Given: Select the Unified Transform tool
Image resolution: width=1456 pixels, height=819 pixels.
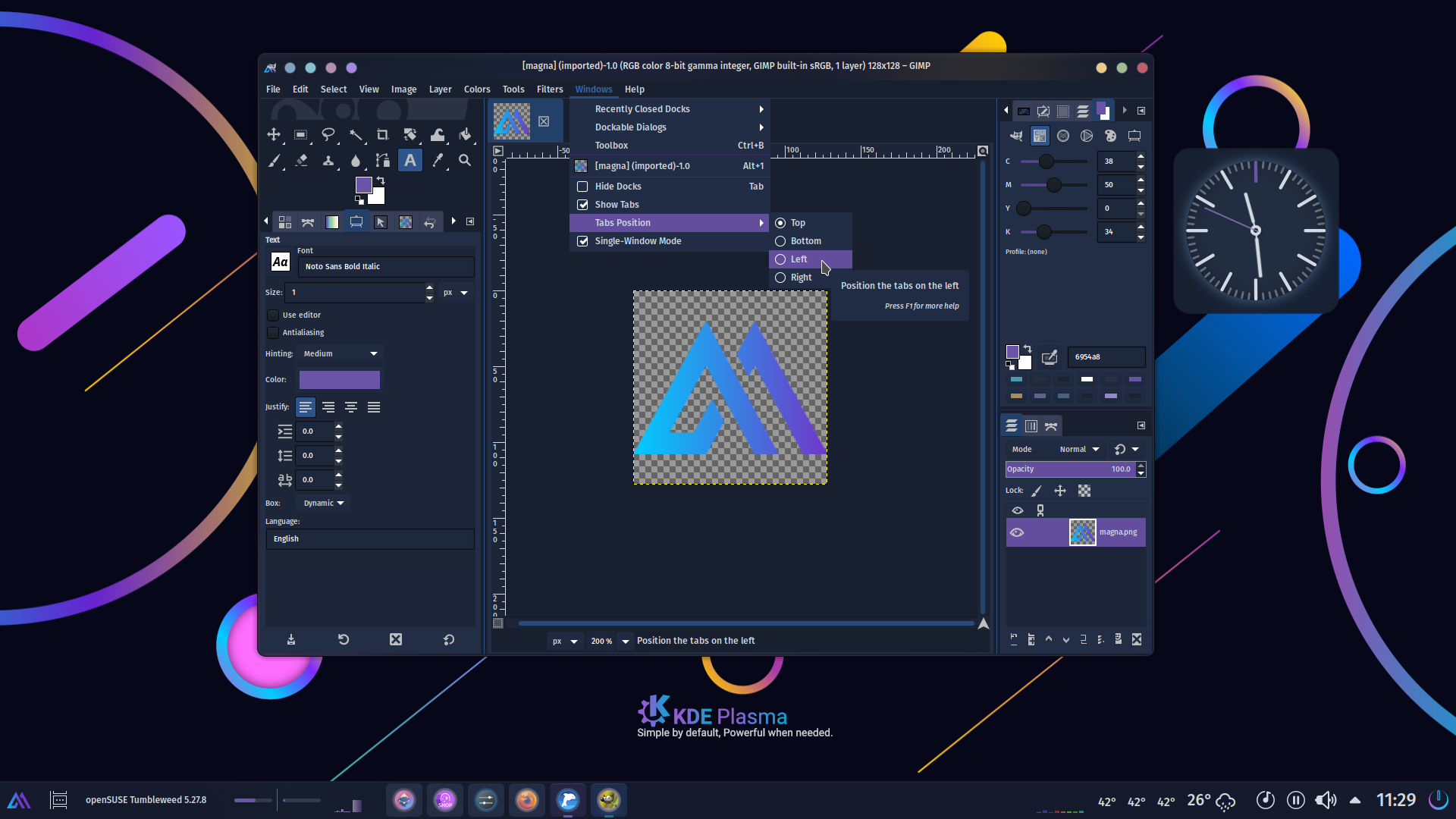Looking at the screenshot, I should pos(410,135).
